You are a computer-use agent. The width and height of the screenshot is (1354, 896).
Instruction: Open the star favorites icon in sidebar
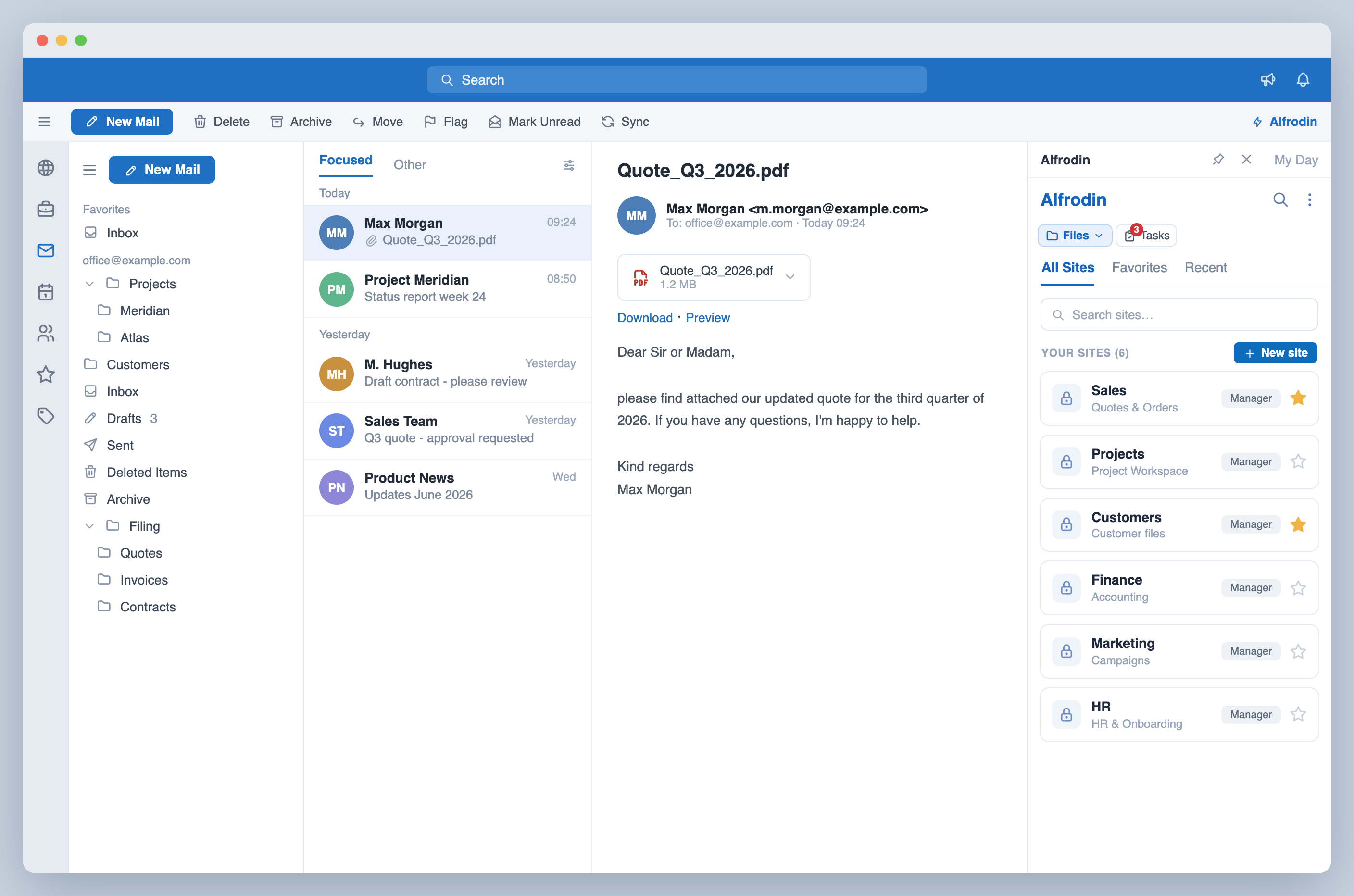click(46, 374)
